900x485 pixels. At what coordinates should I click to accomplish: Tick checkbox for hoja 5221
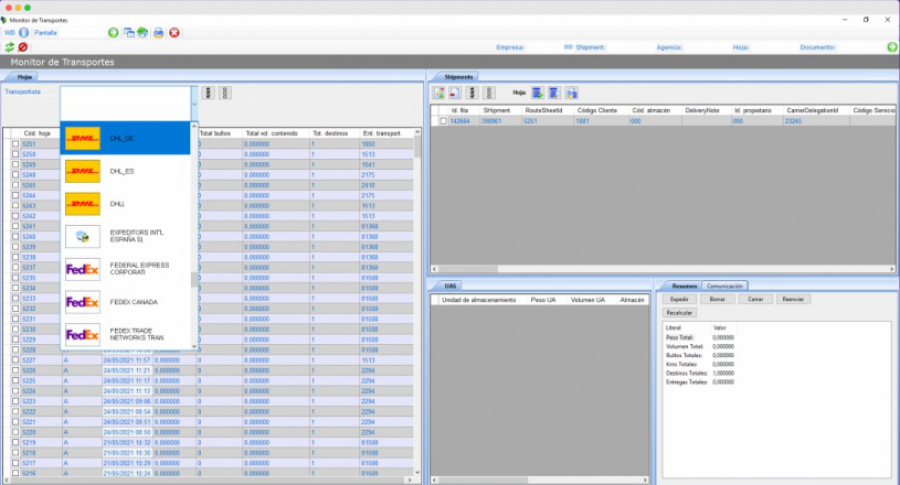[x=15, y=422]
